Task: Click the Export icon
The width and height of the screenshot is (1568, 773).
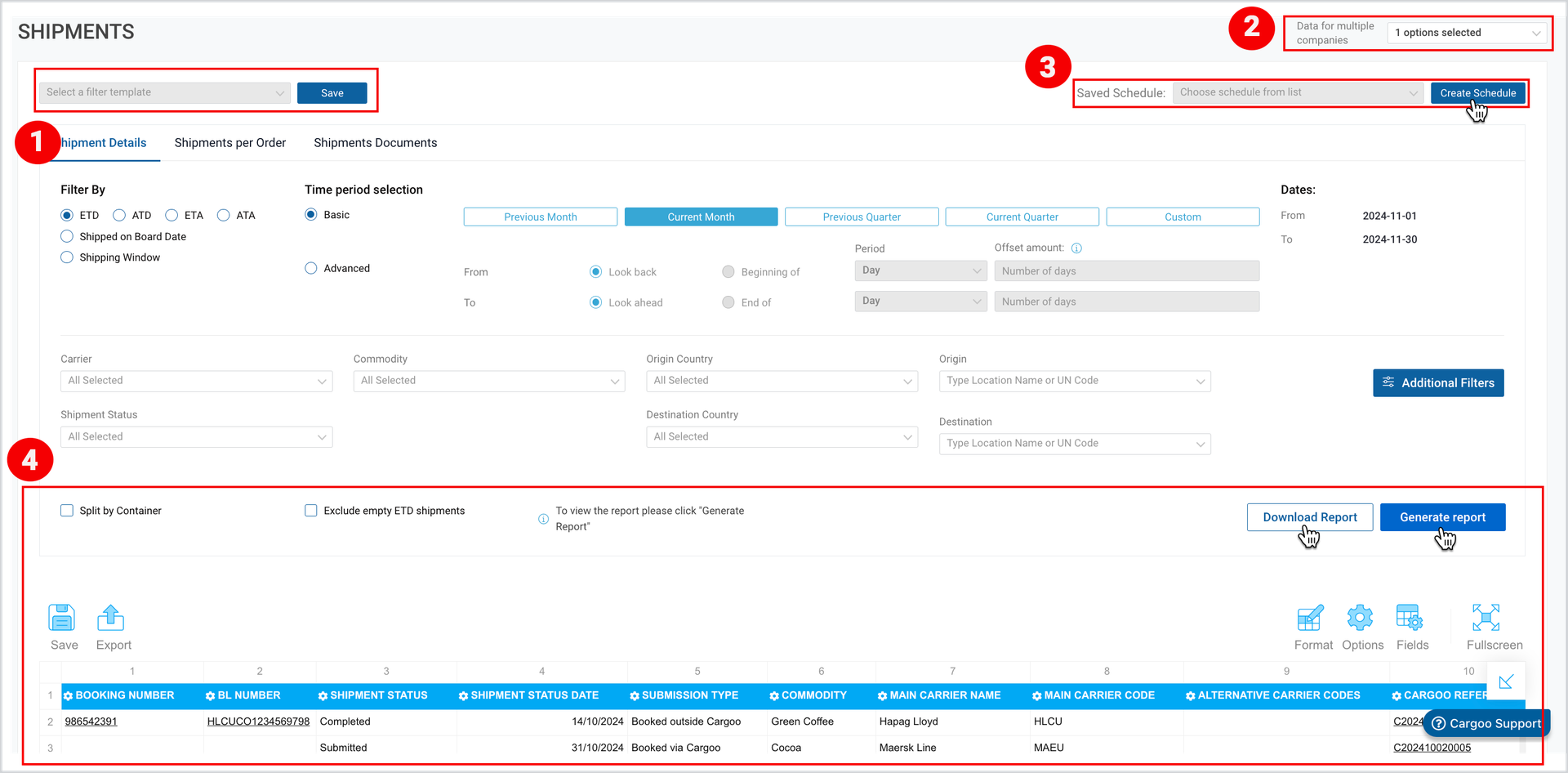Action: pos(111,618)
